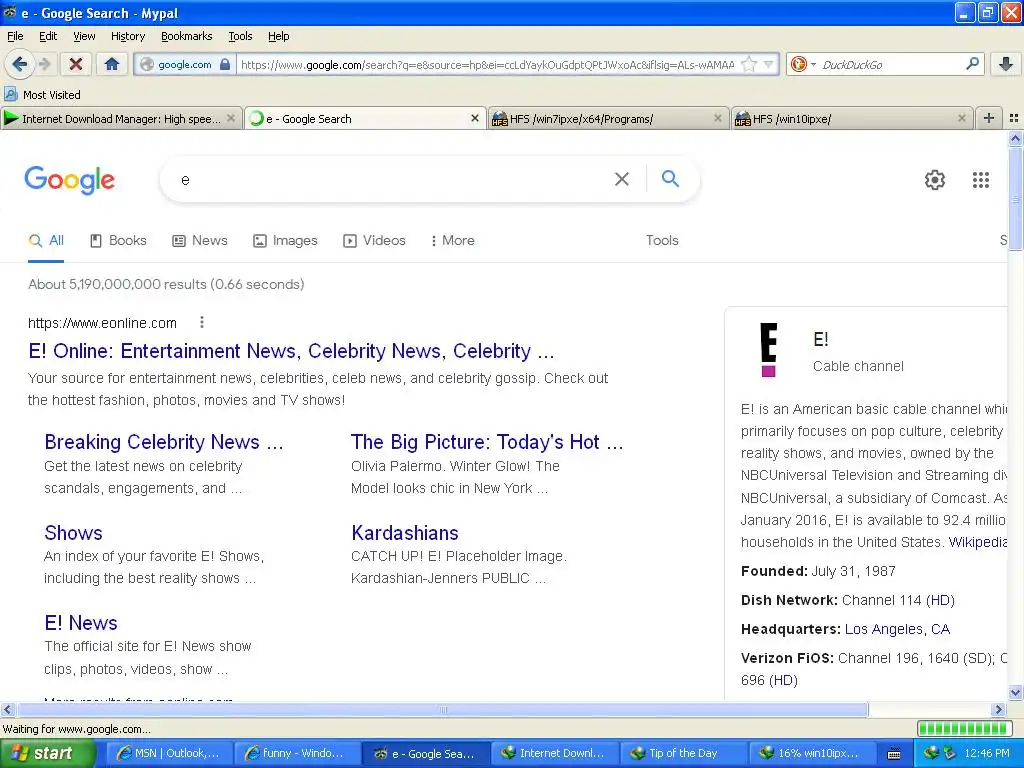Image resolution: width=1024 pixels, height=768 pixels.
Task: Switch to MSN | Outlook taskbar window
Action: pos(167,753)
